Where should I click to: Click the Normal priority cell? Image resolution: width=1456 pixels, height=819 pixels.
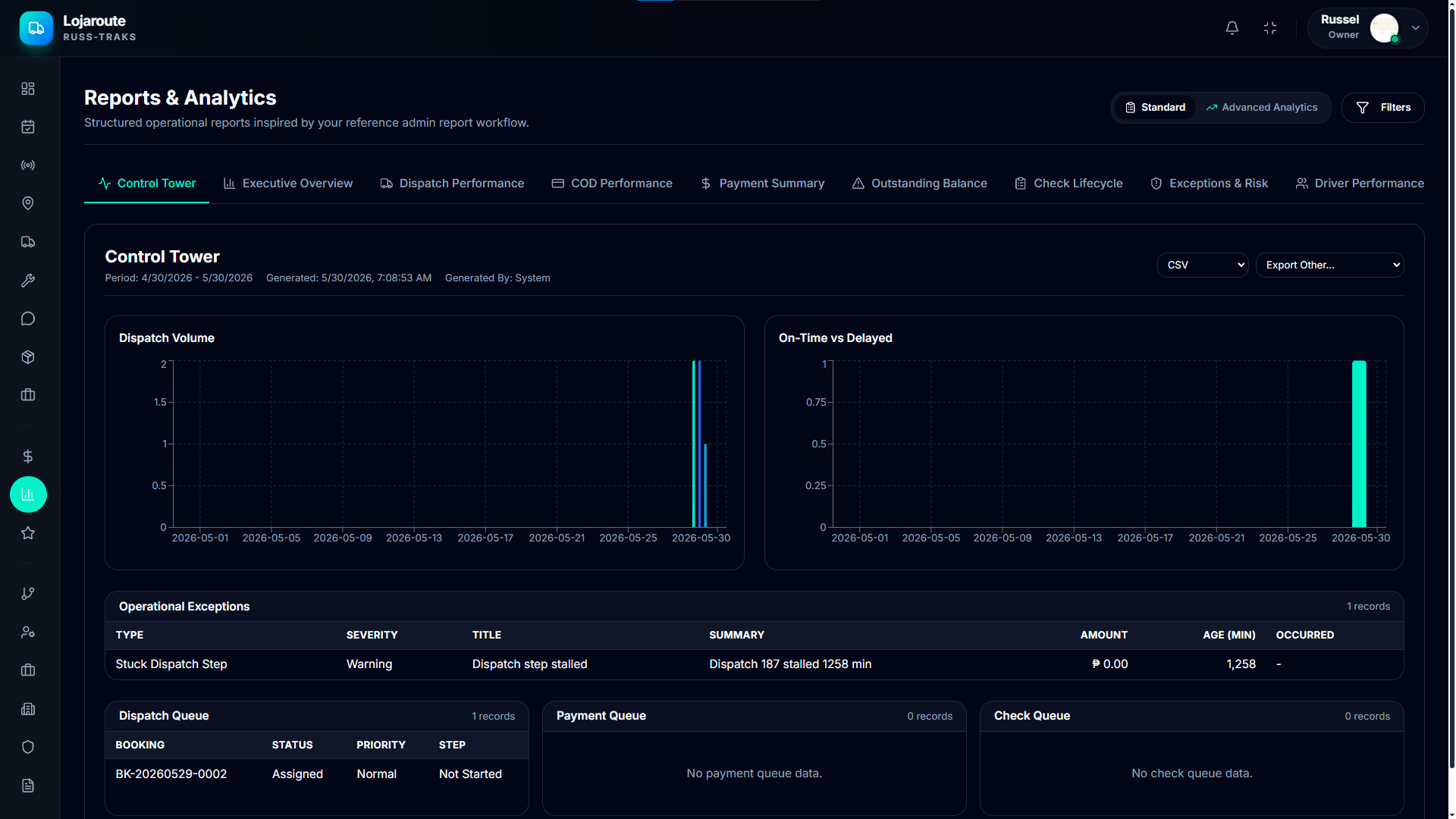[376, 774]
